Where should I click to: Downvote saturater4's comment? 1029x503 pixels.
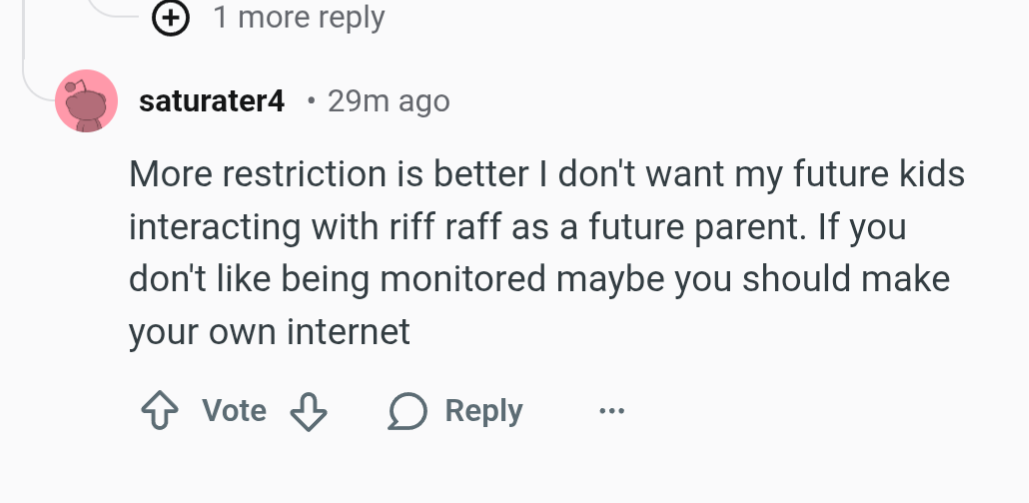tap(308, 411)
